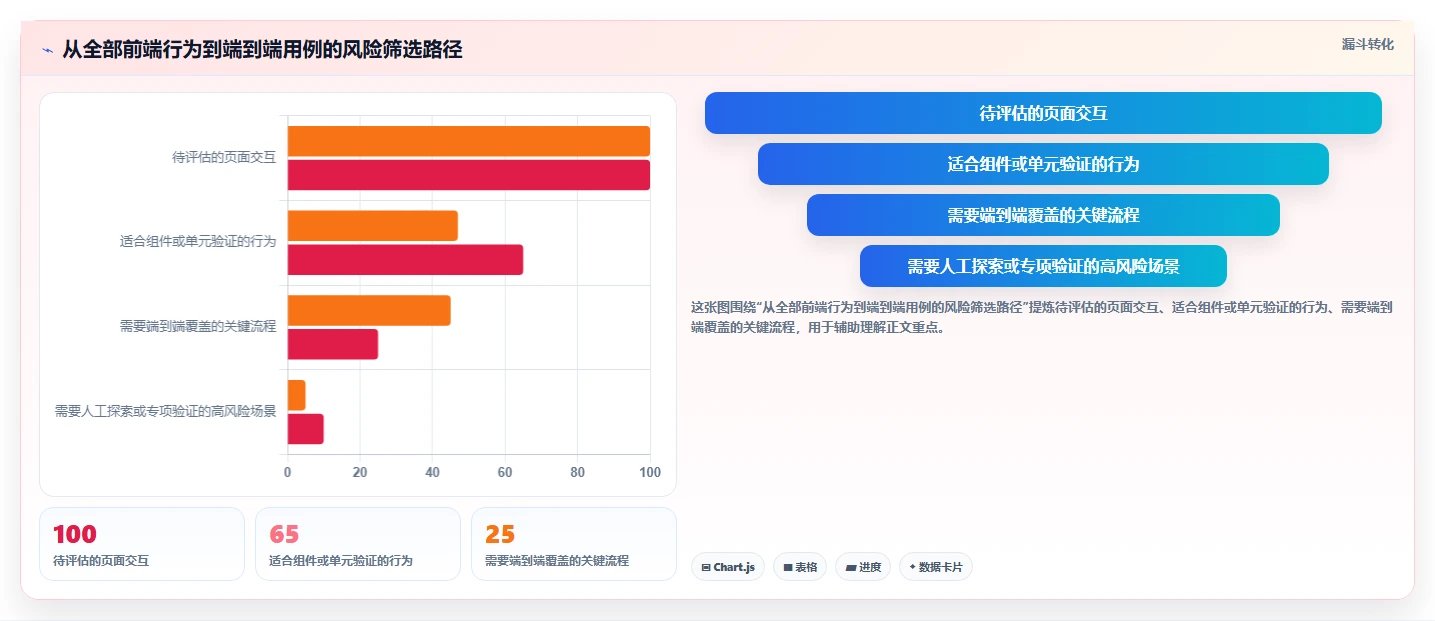
Task: Select the 待评估的页面交互 funnel stage
Action: pyautogui.click(x=1043, y=113)
